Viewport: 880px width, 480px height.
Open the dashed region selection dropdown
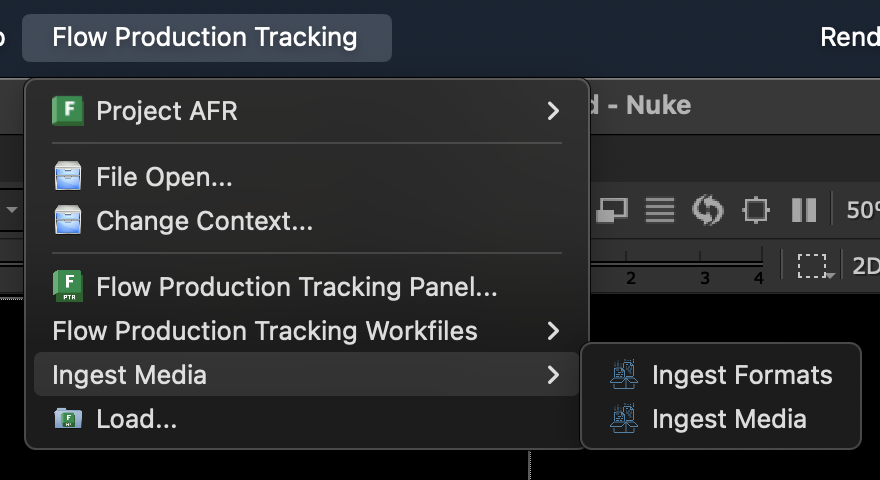814,266
